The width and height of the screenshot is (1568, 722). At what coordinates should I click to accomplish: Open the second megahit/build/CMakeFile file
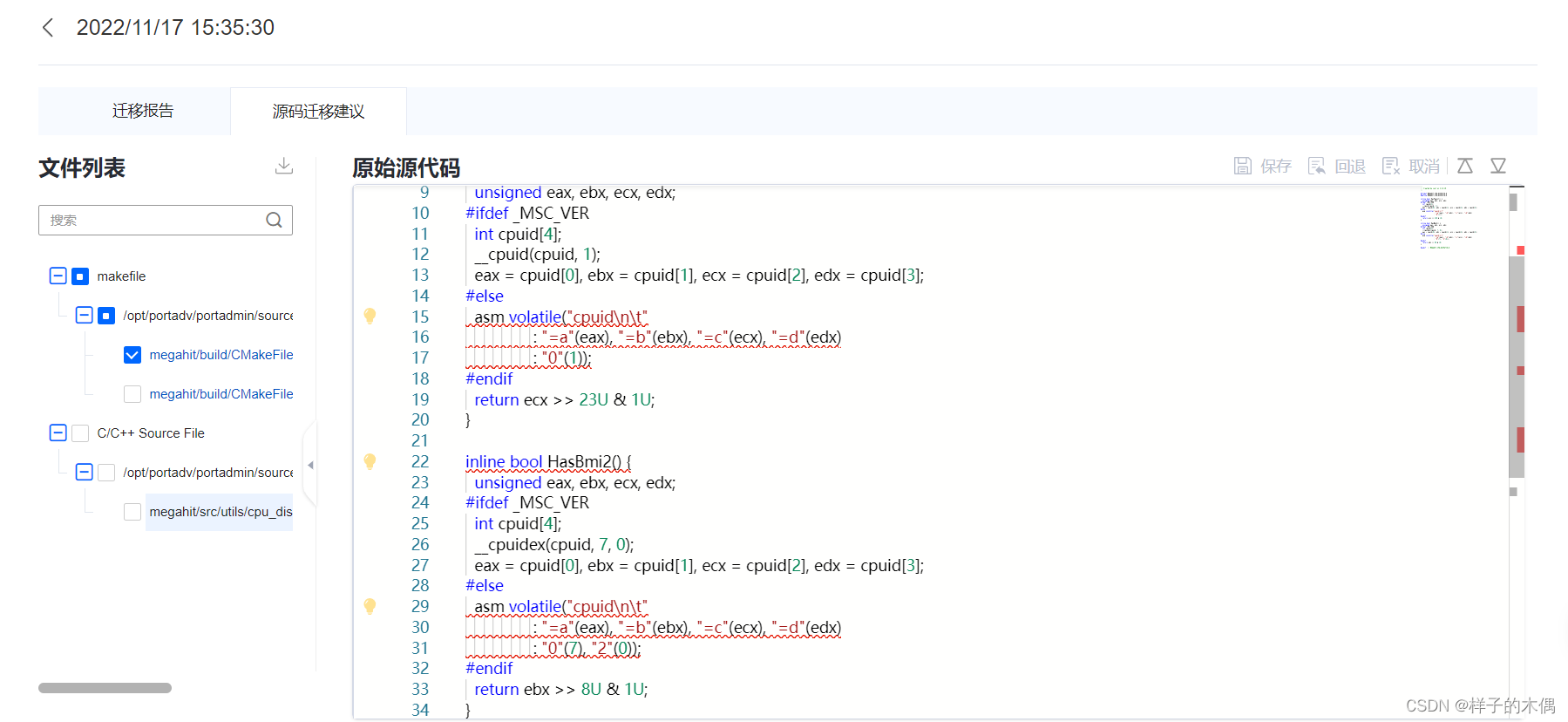(x=221, y=394)
